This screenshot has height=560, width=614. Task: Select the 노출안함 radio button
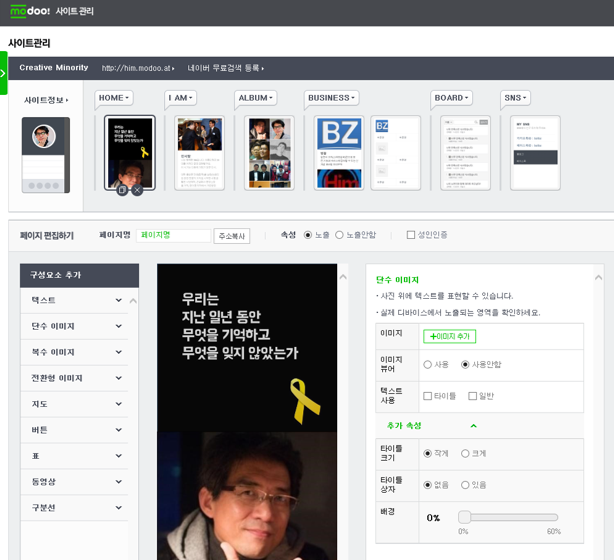click(x=339, y=235)
